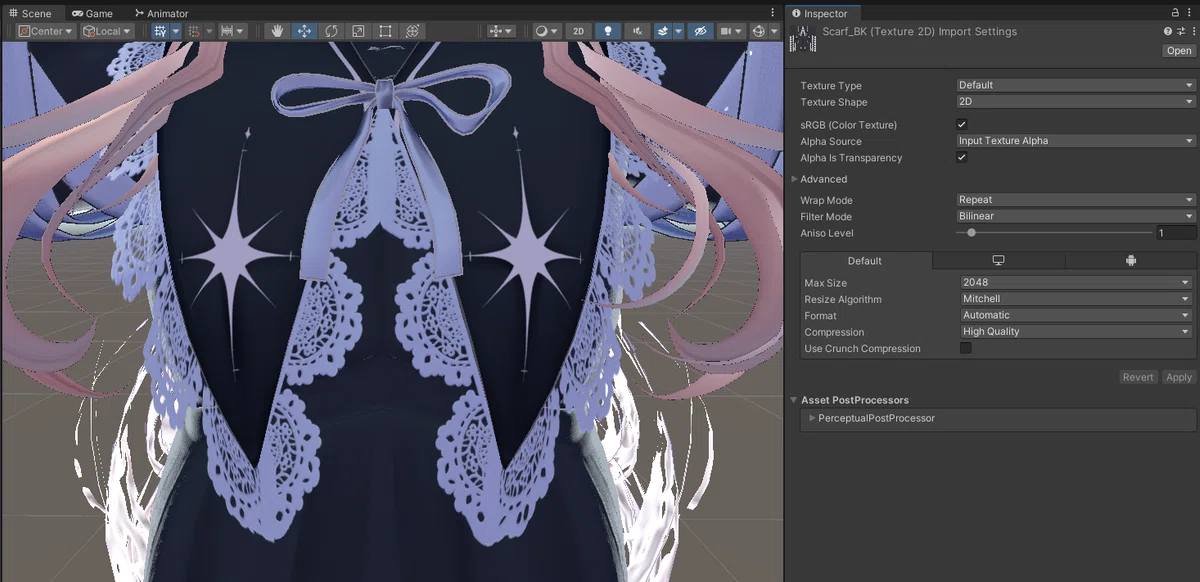This screenshot has width=1200, height=582.
Task: Switch to the Game tab
Action: [92, 13]
